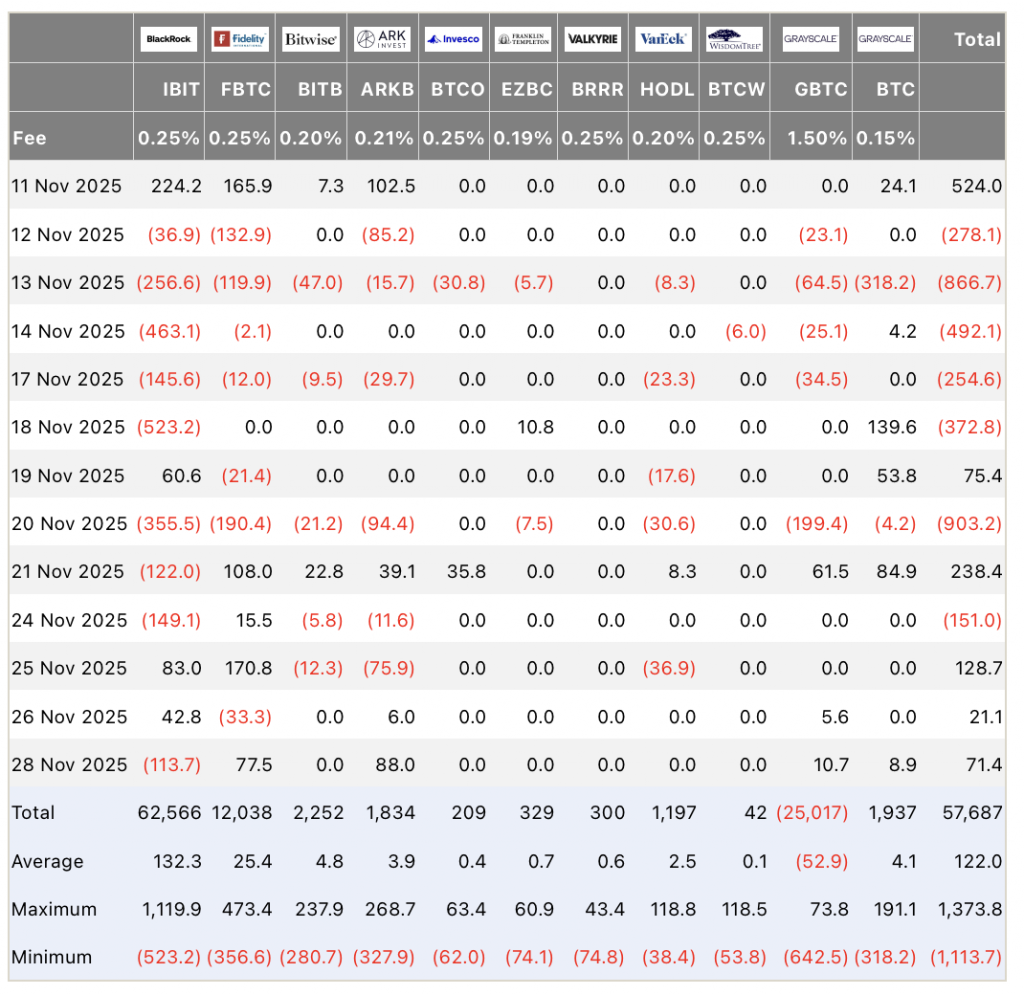The height and width of the screenshot is (995, 1024).
Task: Select the Bitwise logo
Action: click(311, 40)
